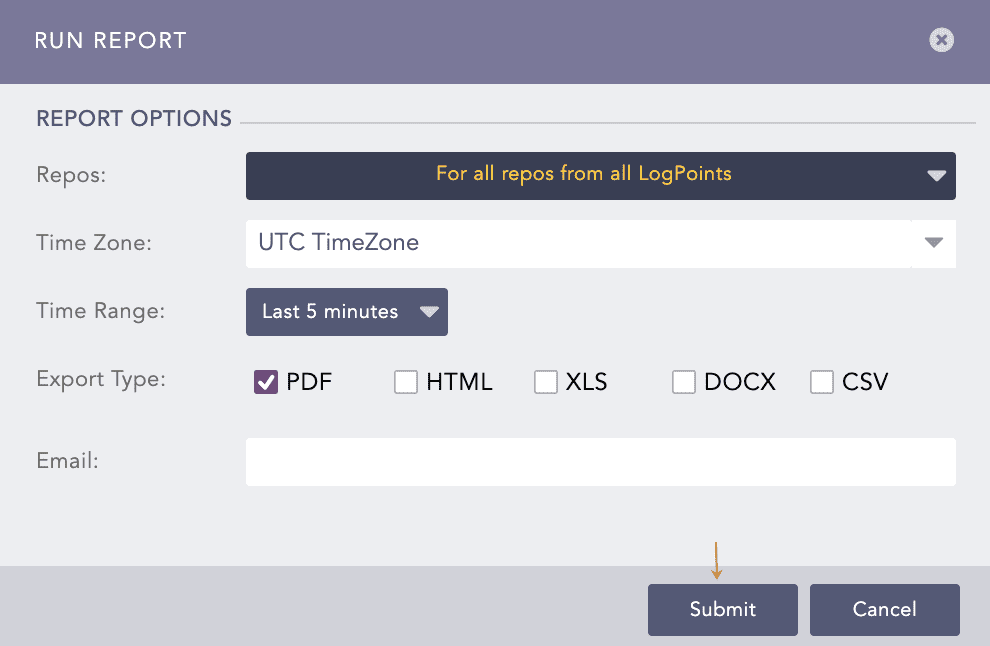Open the repos selector showing all LogPoints
990x646 pixels.
coord(600,175)
